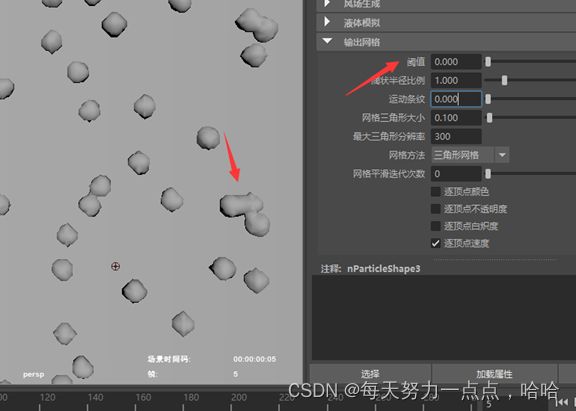Open the 网格方法 dropdown showing 三角形网格

click(x=470, y=155)
